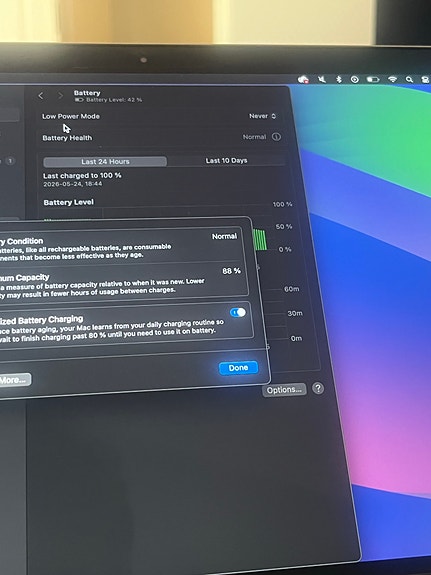Click the muted sound icon in menu bar

pyautogui.click(x=322, y=79)
